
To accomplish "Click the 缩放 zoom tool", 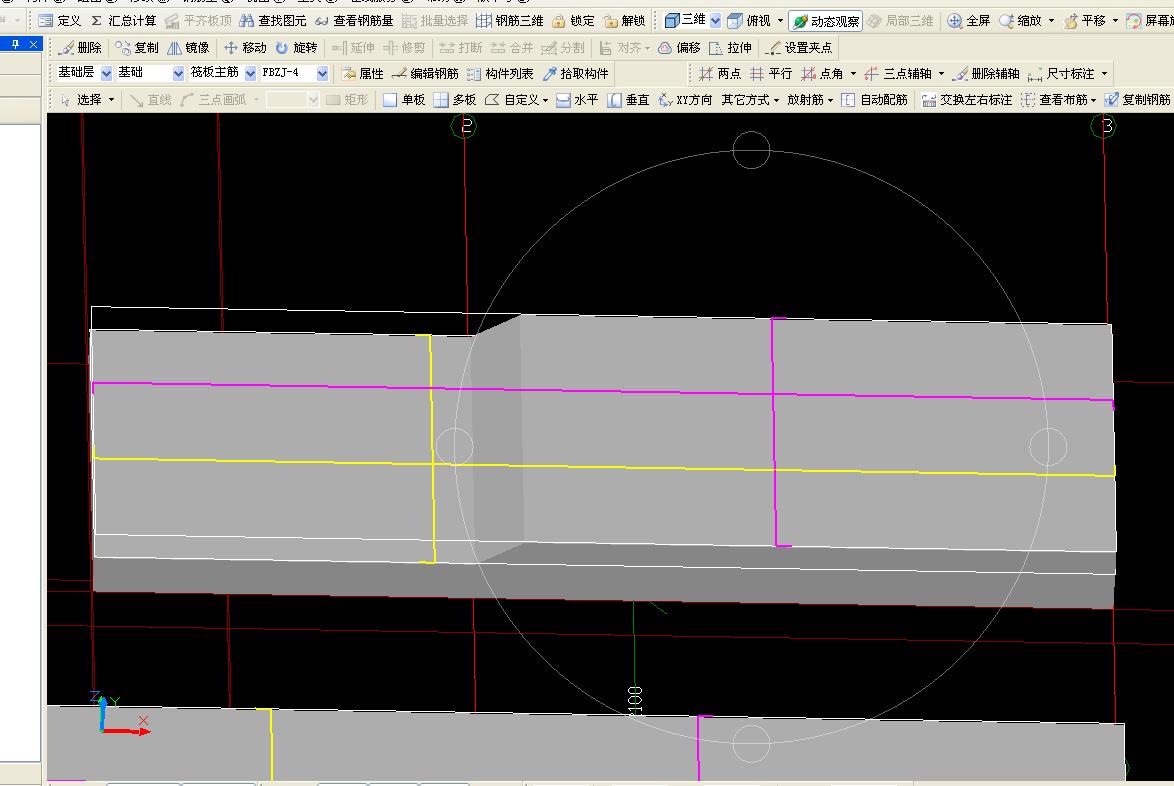I will coord(1021,21).
